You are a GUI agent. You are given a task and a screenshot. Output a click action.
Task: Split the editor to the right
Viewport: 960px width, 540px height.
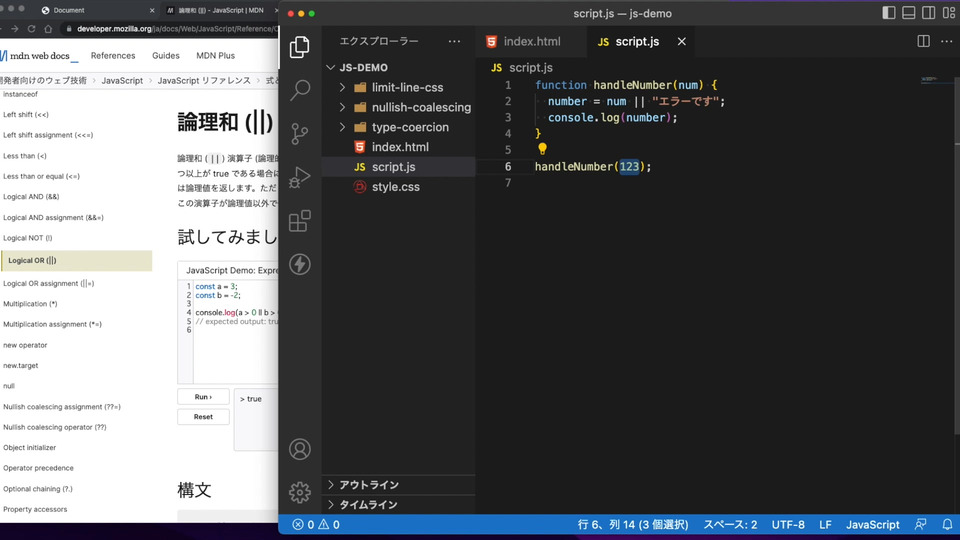click(923, 41)
